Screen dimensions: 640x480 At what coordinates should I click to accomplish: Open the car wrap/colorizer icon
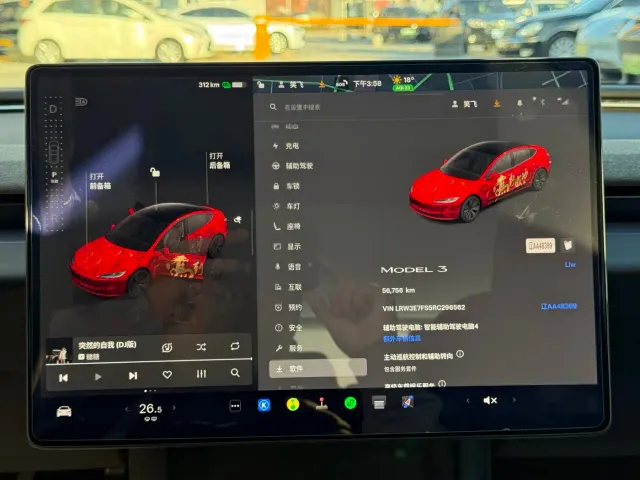click(568, 244)
